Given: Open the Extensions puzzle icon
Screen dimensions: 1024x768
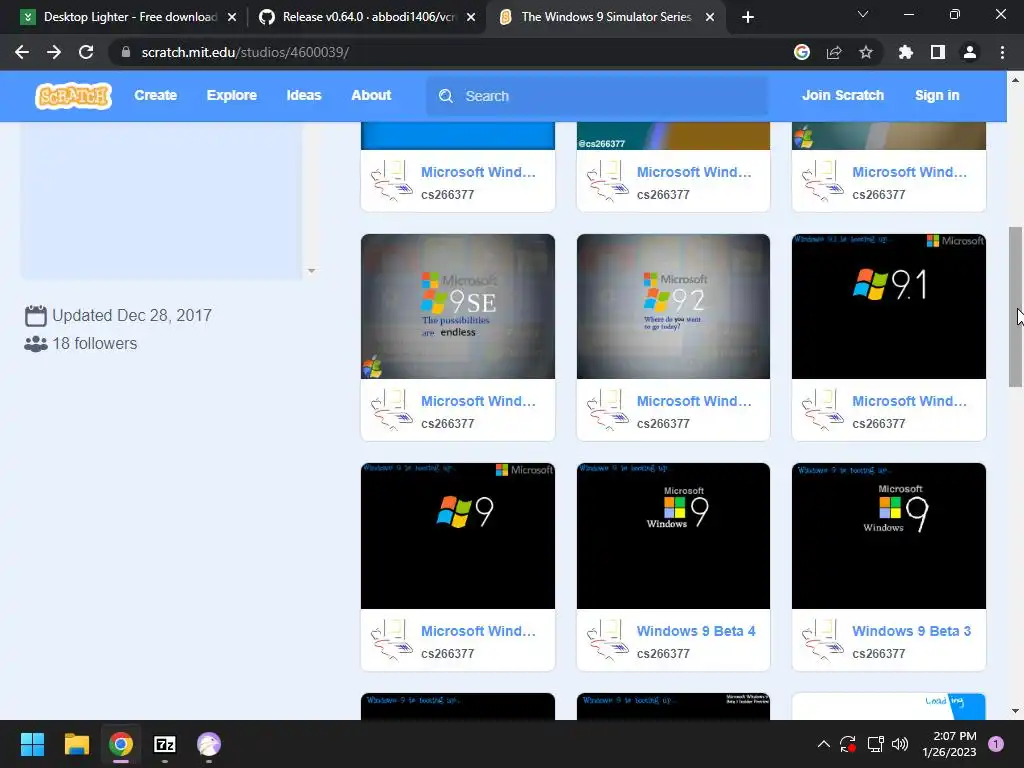Looking at the screenshot, I should 906,52.
